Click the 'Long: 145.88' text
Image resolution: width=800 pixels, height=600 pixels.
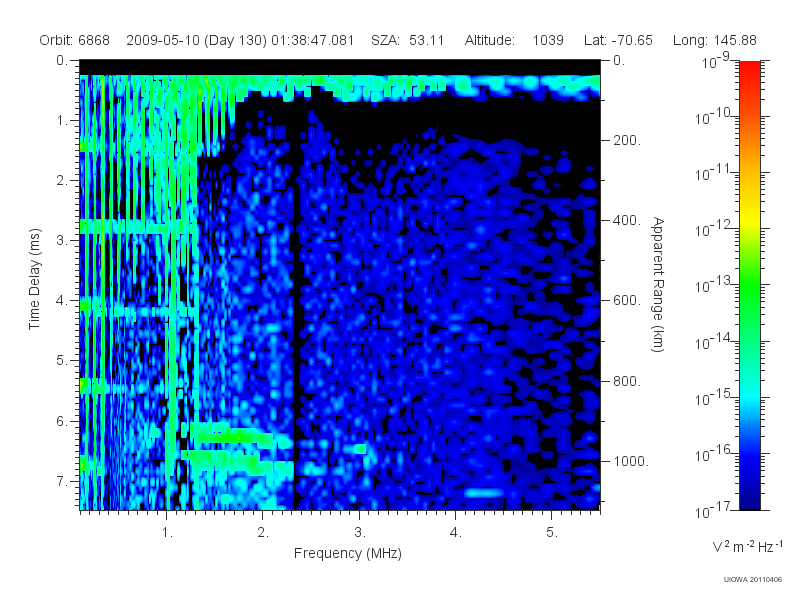pos(714,40)
